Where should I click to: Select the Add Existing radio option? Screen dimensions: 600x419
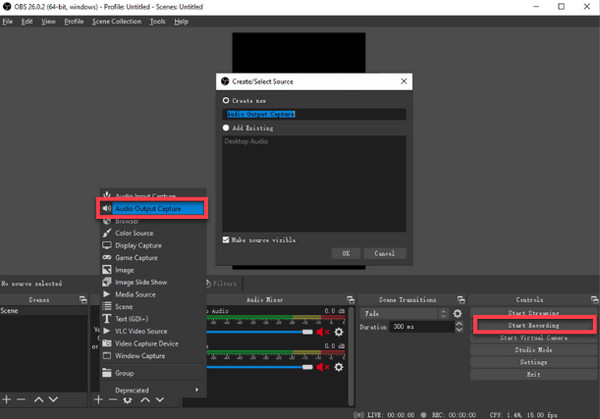coord(226,128)
